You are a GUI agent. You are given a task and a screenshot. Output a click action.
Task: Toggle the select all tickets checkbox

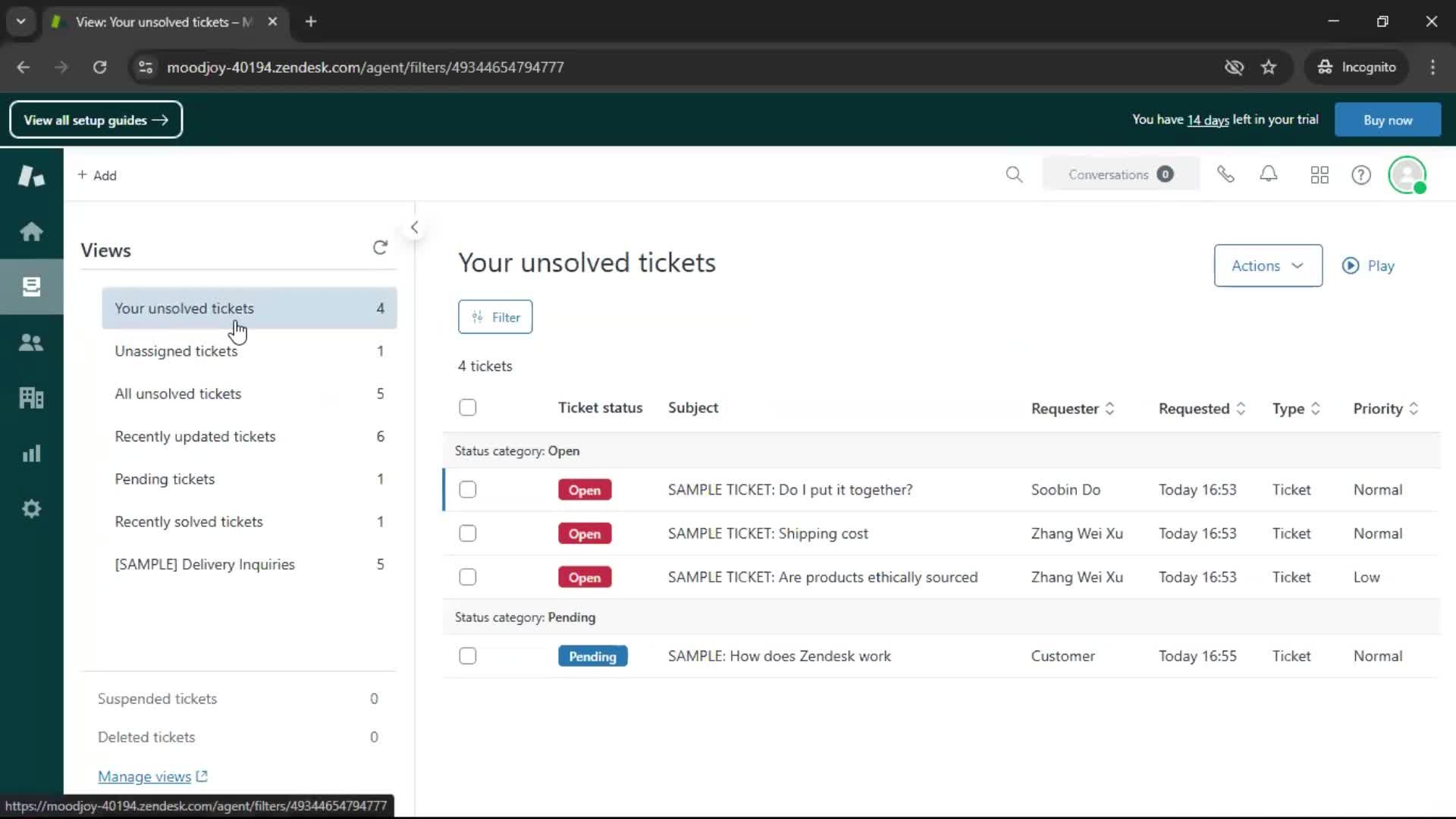pyautogui.click(x=468, y=408)
